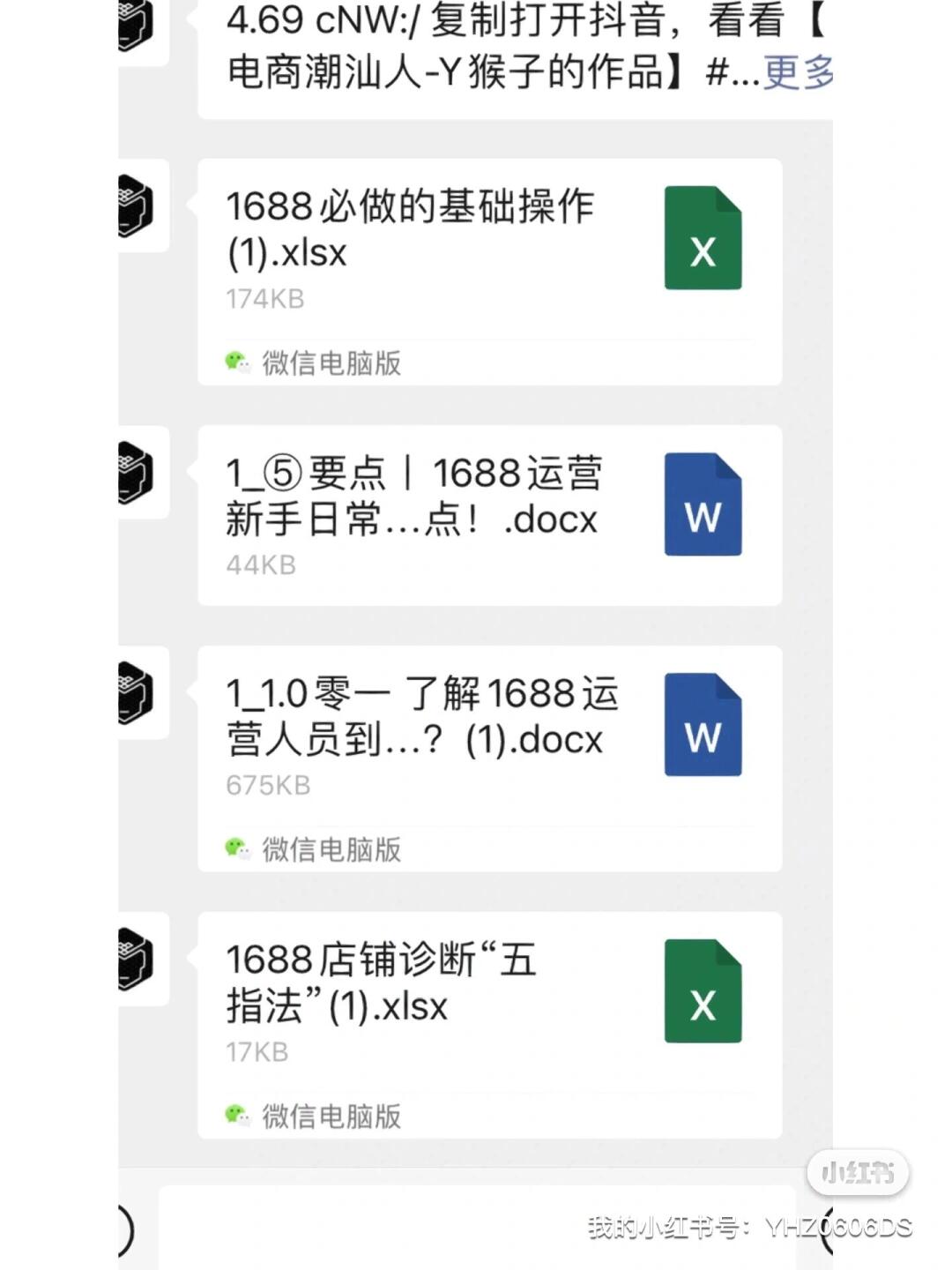Image resolution: width=952 pixels, height=1270 pixels.
Task: Tap the WeChat logo under the 174KB file
Action: pos(237,362)
